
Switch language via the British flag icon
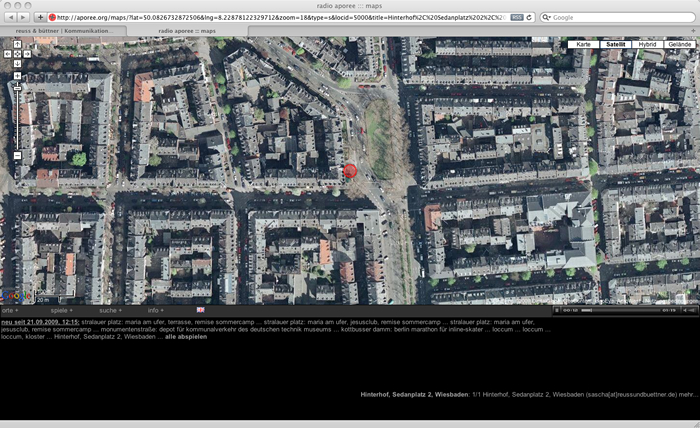click(200, 310)
